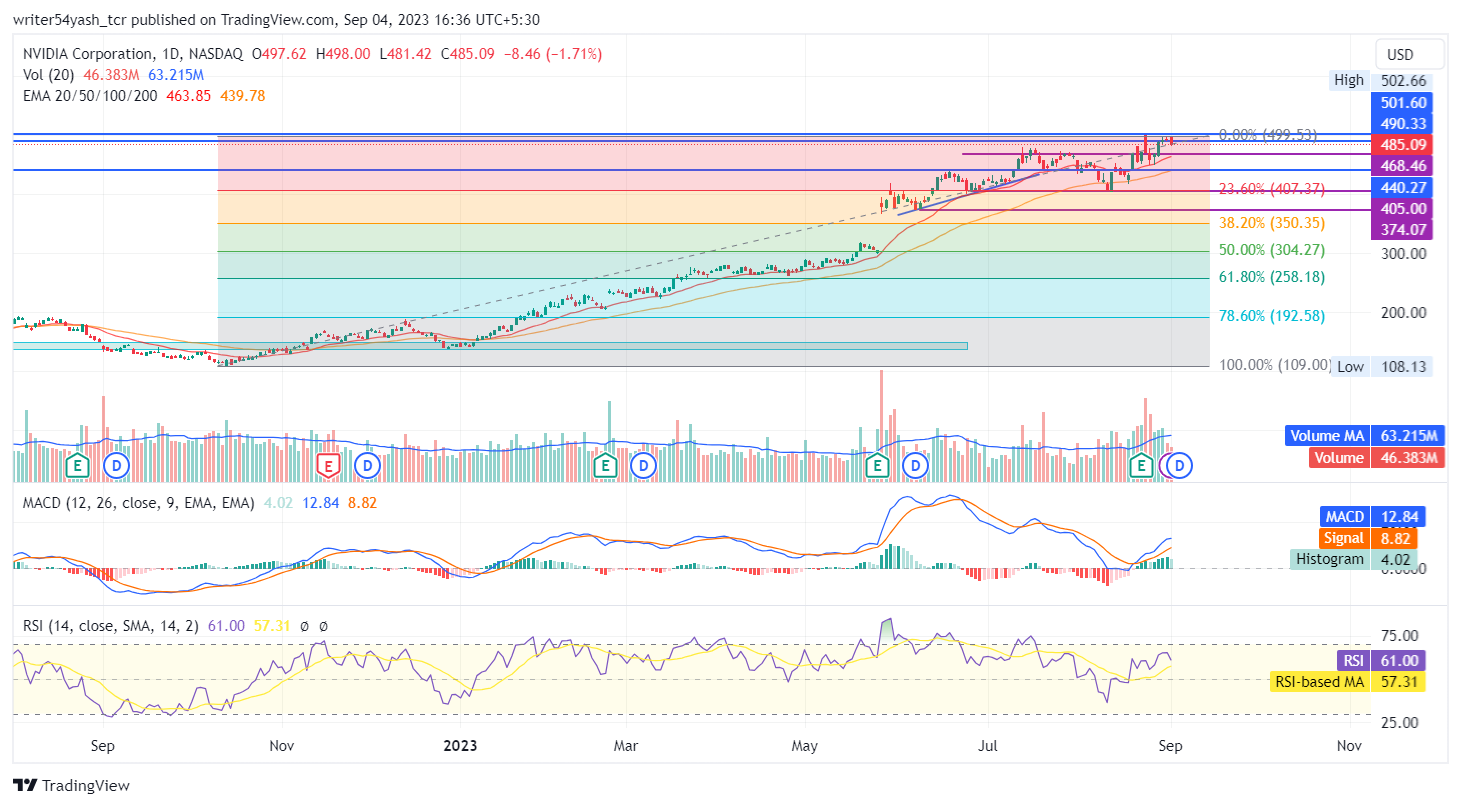Viewport: 1461px width, 807px height.
Task: Click the blue Volume MA label on the scale
Action: coord(1326,436)
